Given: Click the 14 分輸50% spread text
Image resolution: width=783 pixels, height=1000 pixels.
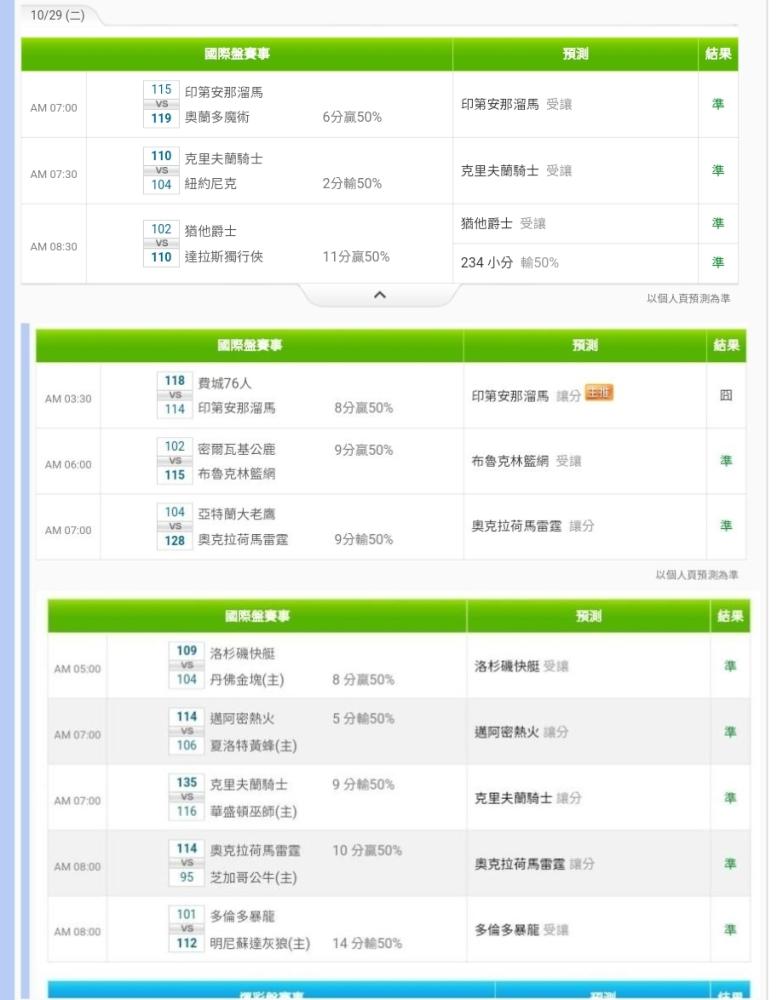Looking at the screenshot, I should pos(367,943).
